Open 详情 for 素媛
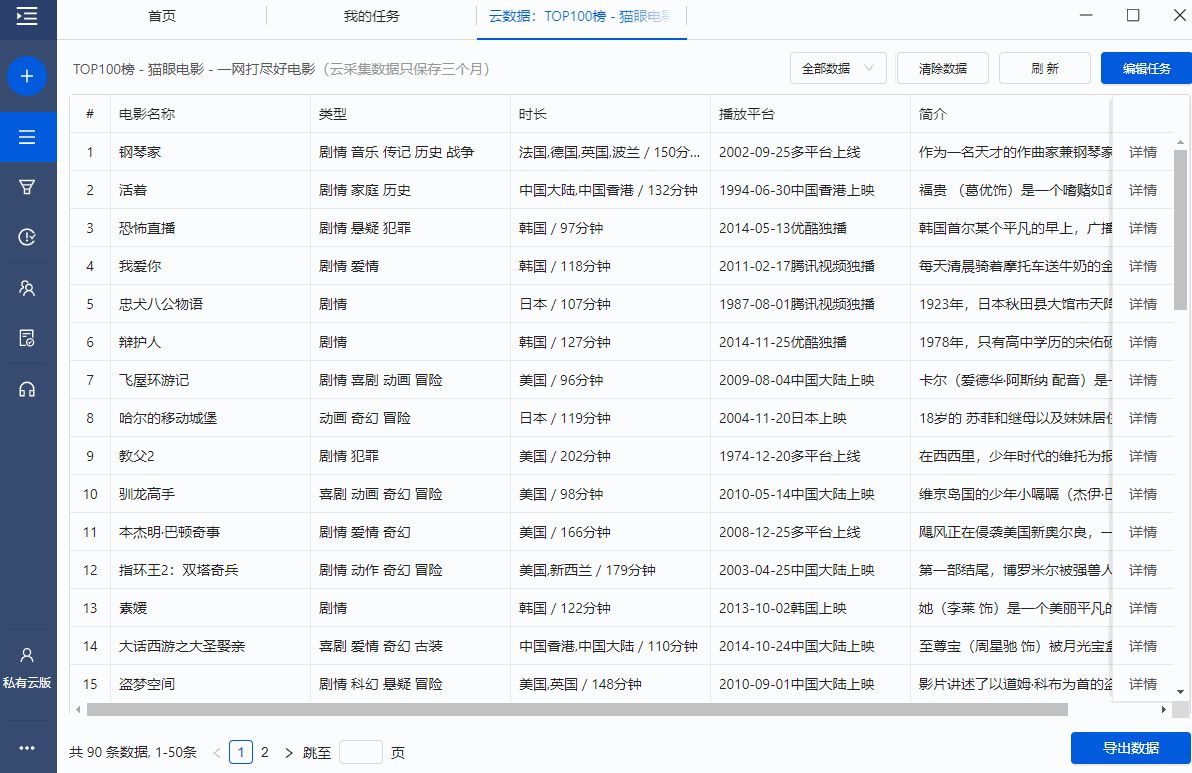1192x773 pixels. (1143, 608)
